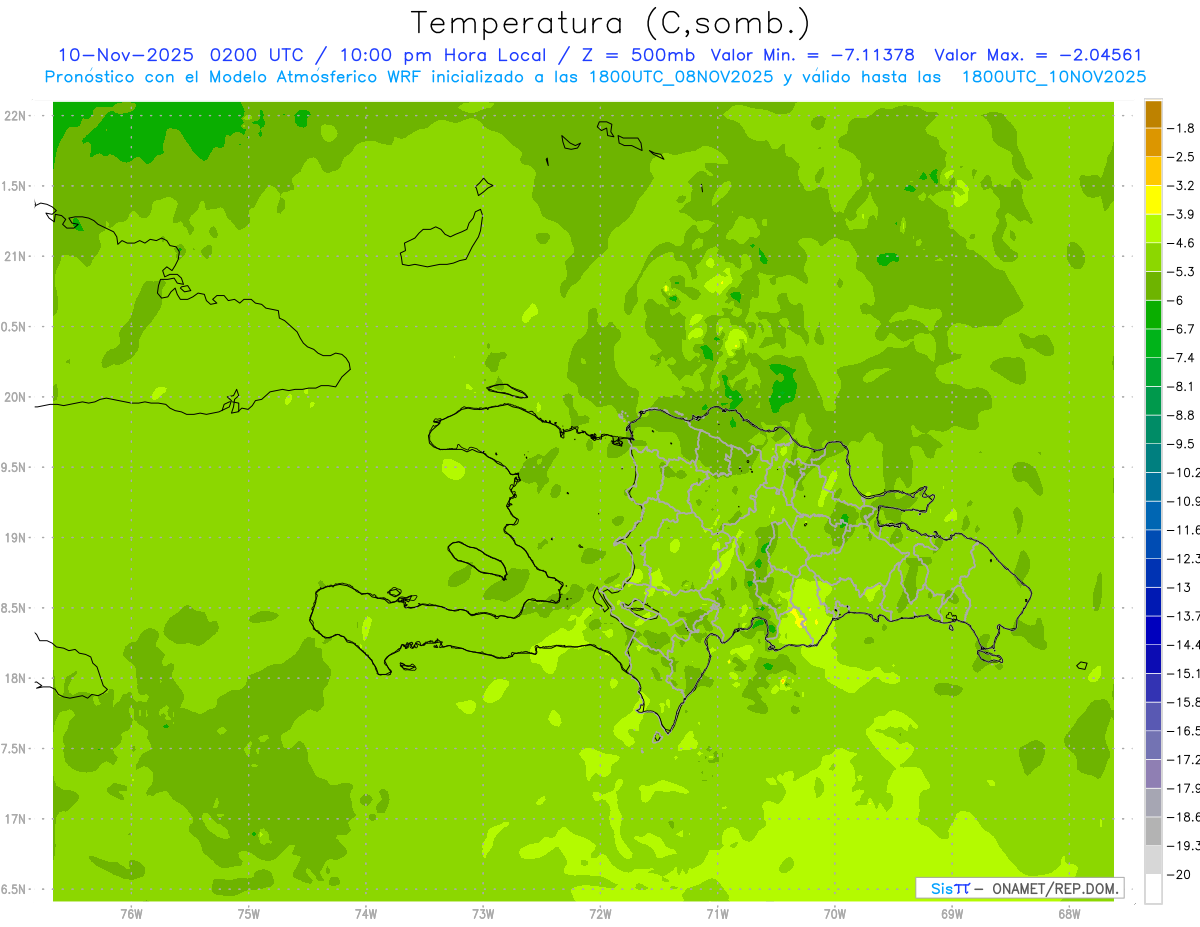Click the '1800UTC_10NOV2025' valid-until time text
Viewport: 1200px width, 927px height.
click(1054, 77)
